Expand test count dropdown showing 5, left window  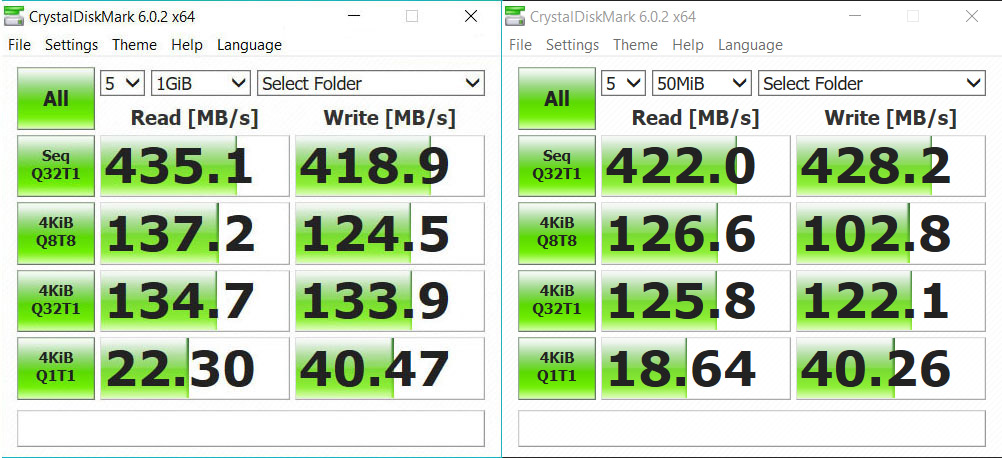[x=123, y=83]
